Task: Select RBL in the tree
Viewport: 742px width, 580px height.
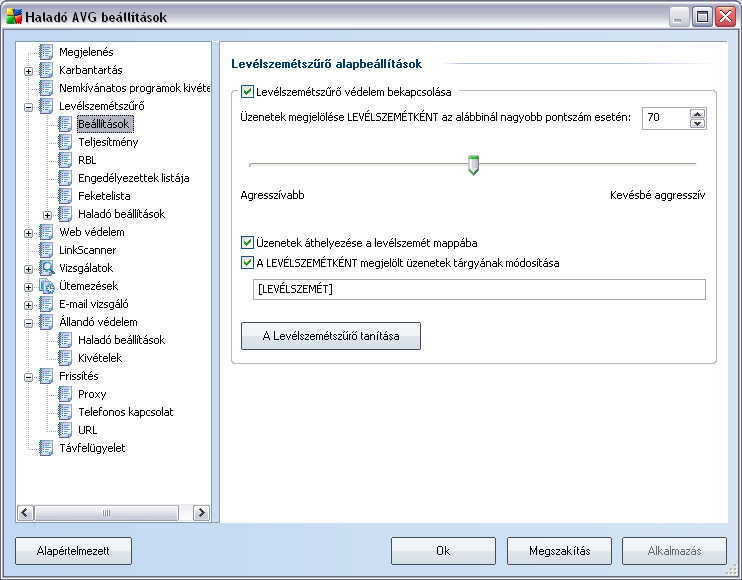Action: 87,160
